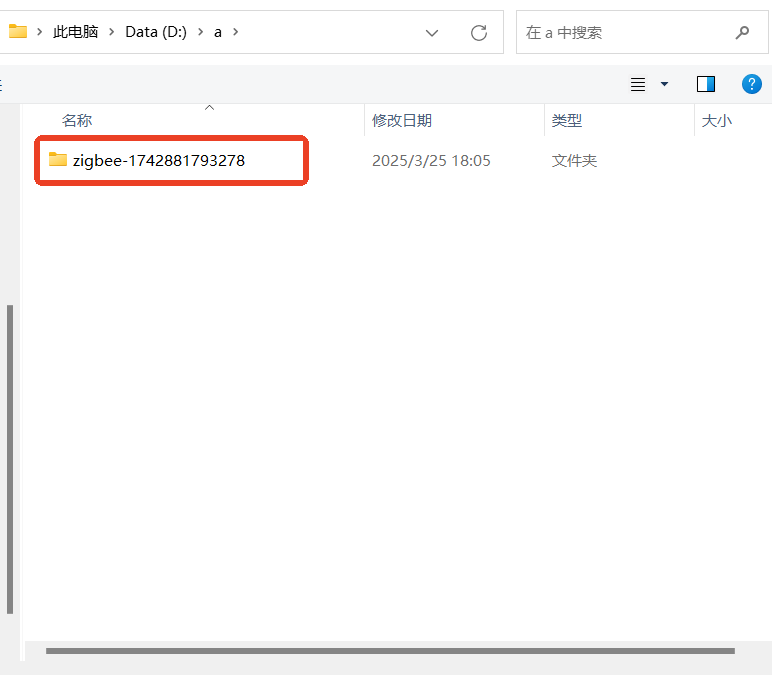Select the zigbee-1742881793278 file name text

pos(159,161)
